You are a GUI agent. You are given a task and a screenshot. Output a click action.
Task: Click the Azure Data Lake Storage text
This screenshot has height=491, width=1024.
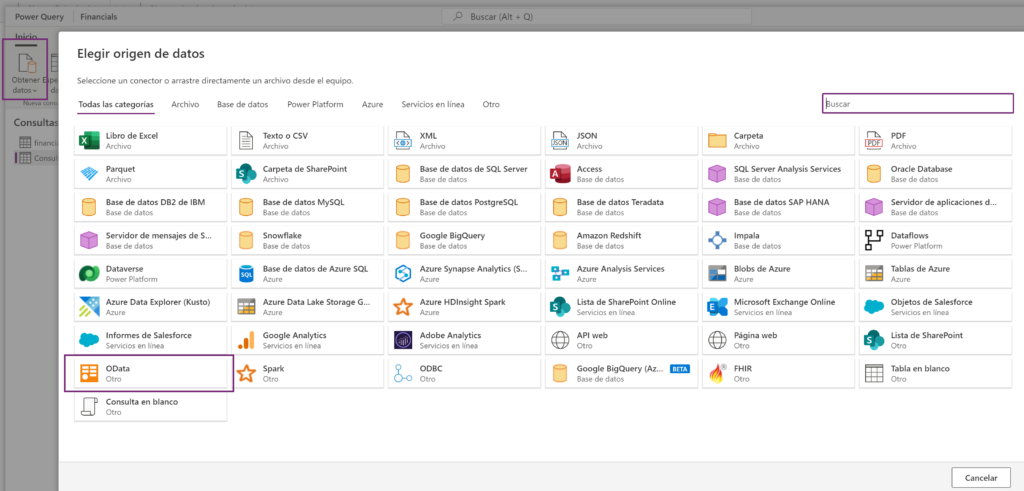click(x=317, y=302)
